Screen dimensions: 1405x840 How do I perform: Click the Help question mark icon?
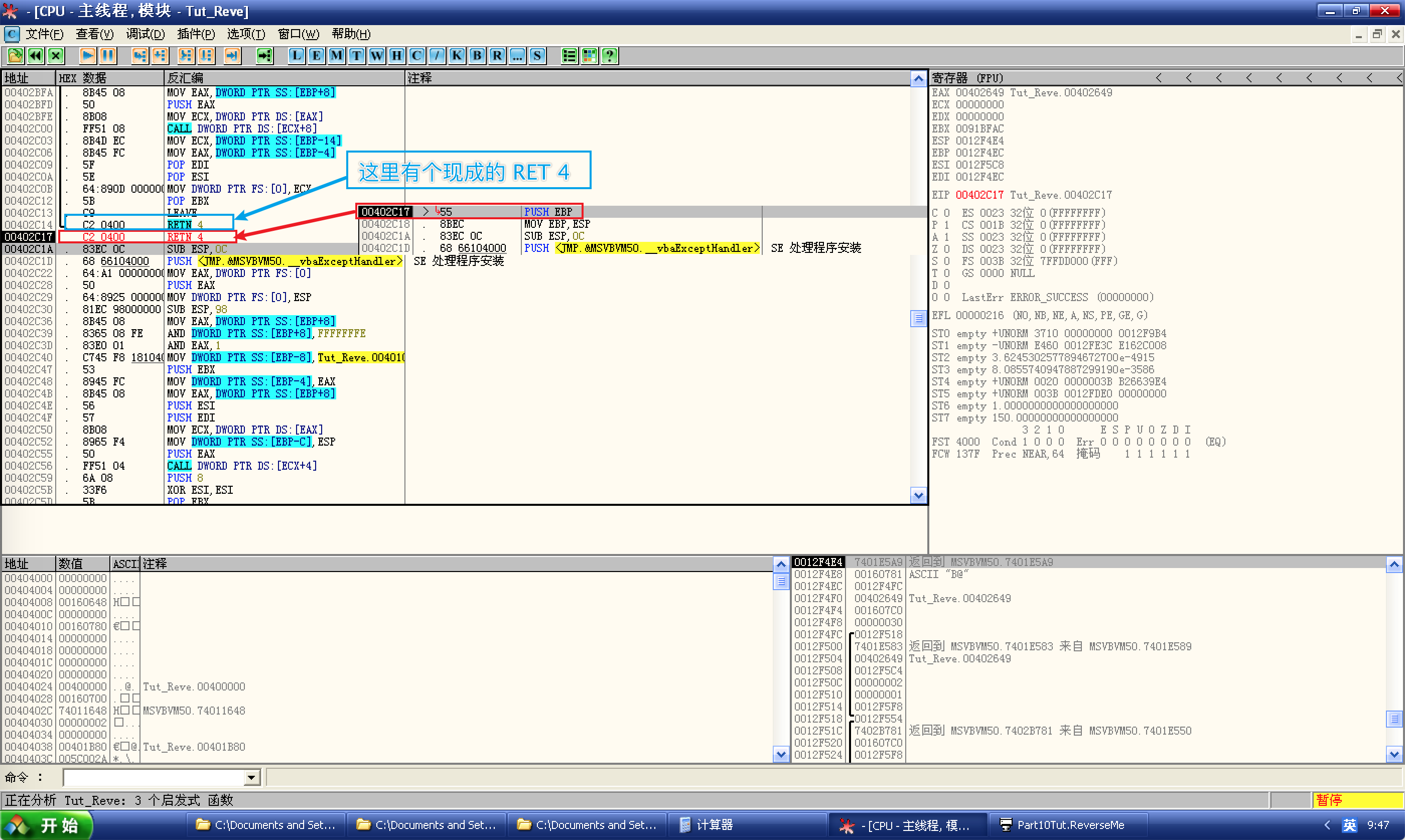pyautogui.click(x=609, y=56)
